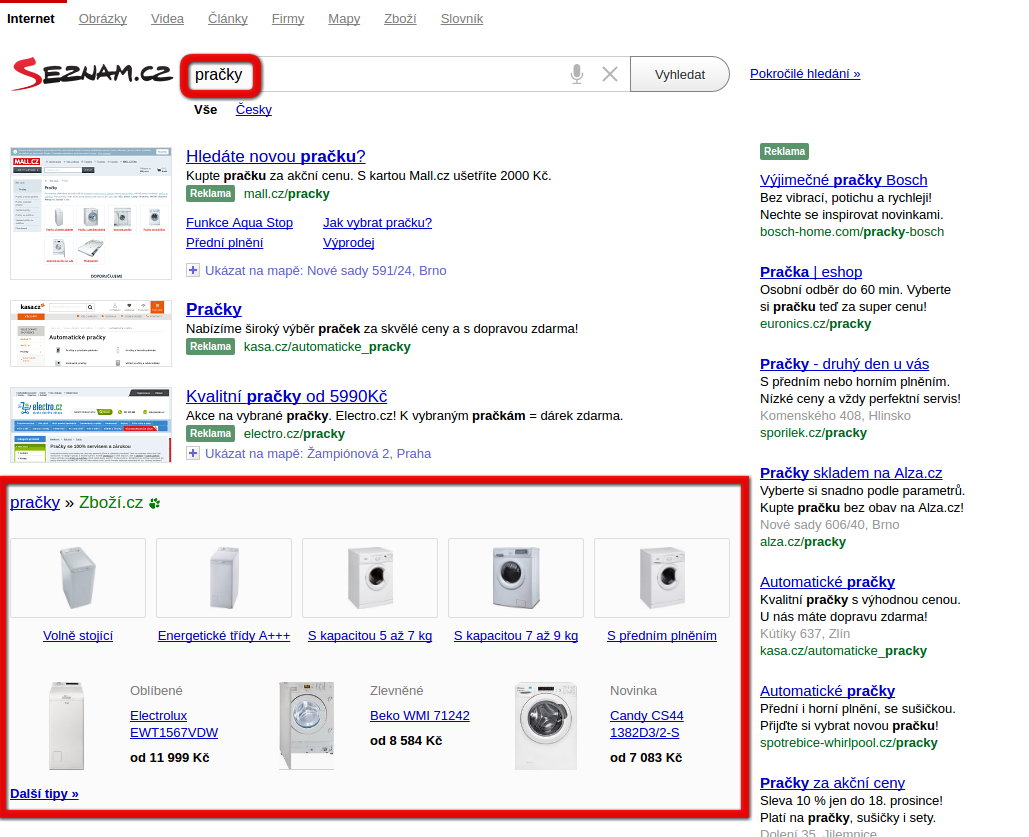Open the Whirlpool 'Automatické pračky' sidebar ad

pos(828,691)
